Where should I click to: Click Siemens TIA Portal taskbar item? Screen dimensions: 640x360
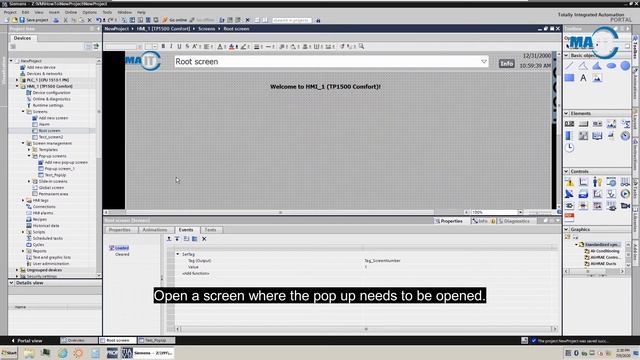coord(147,353)
